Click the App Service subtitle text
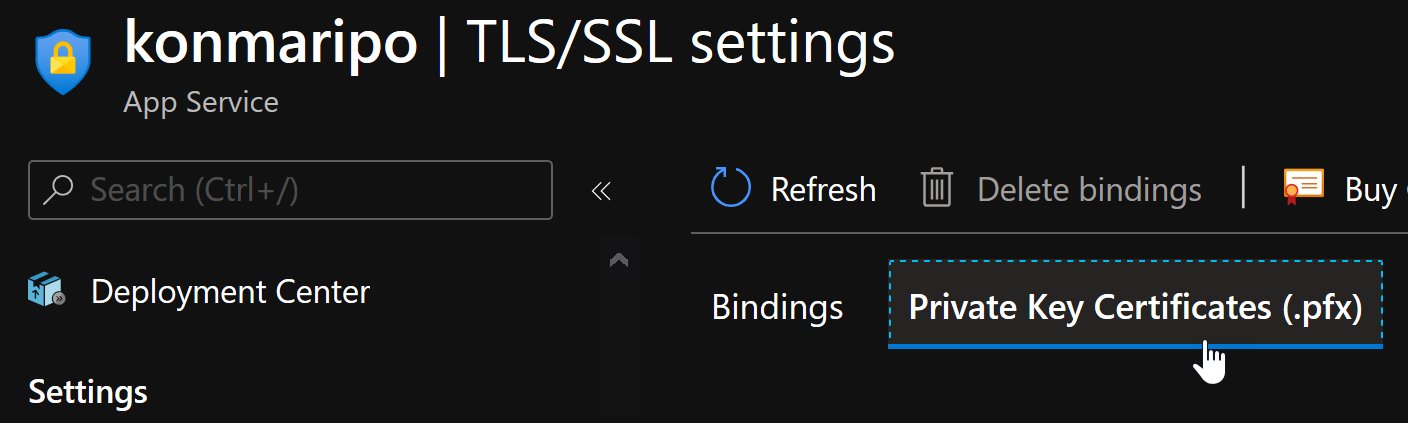Screen dimensions: 1408x423 tap(201, 102)
